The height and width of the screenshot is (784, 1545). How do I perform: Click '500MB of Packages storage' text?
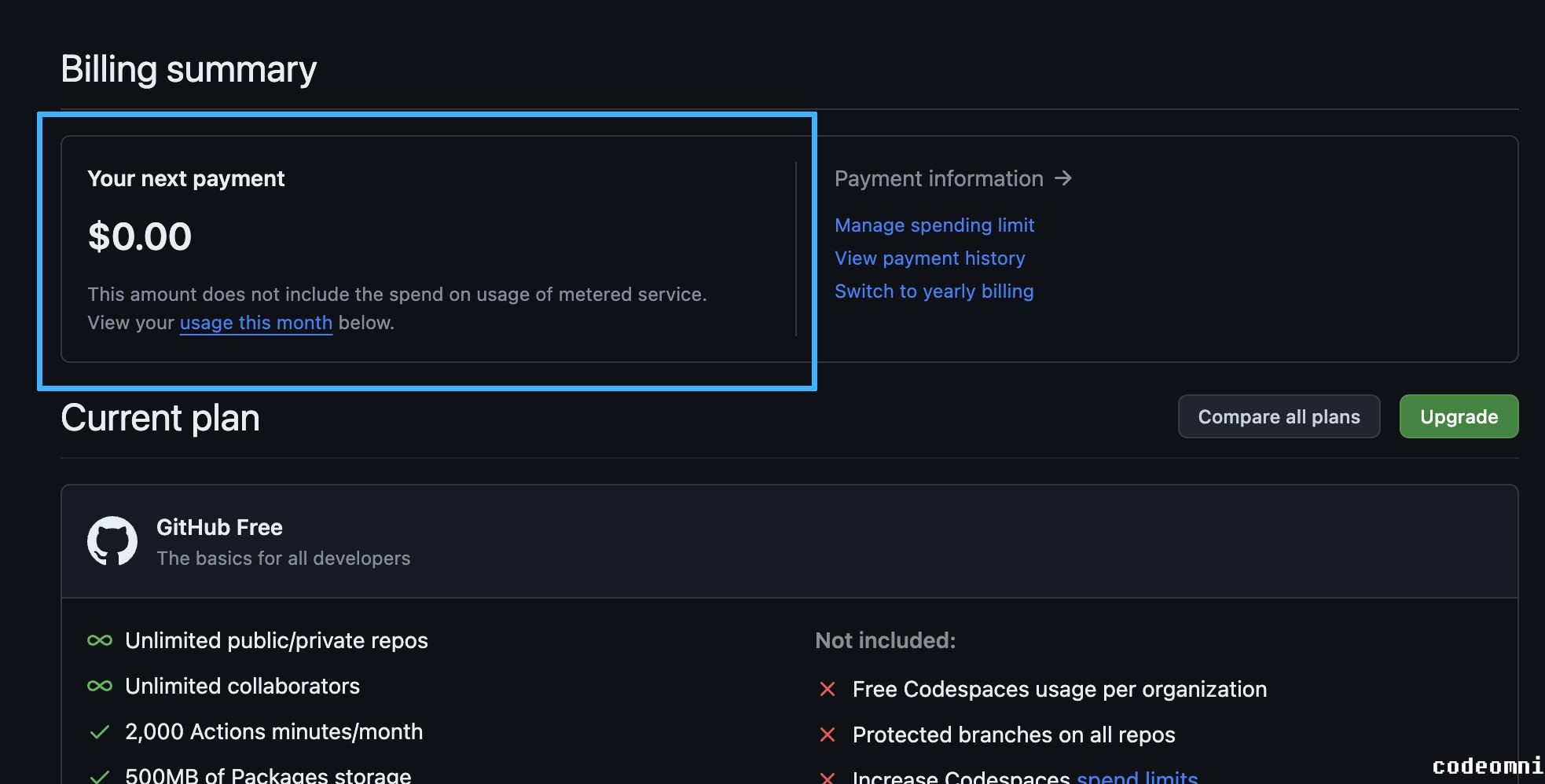pos(268,775)
